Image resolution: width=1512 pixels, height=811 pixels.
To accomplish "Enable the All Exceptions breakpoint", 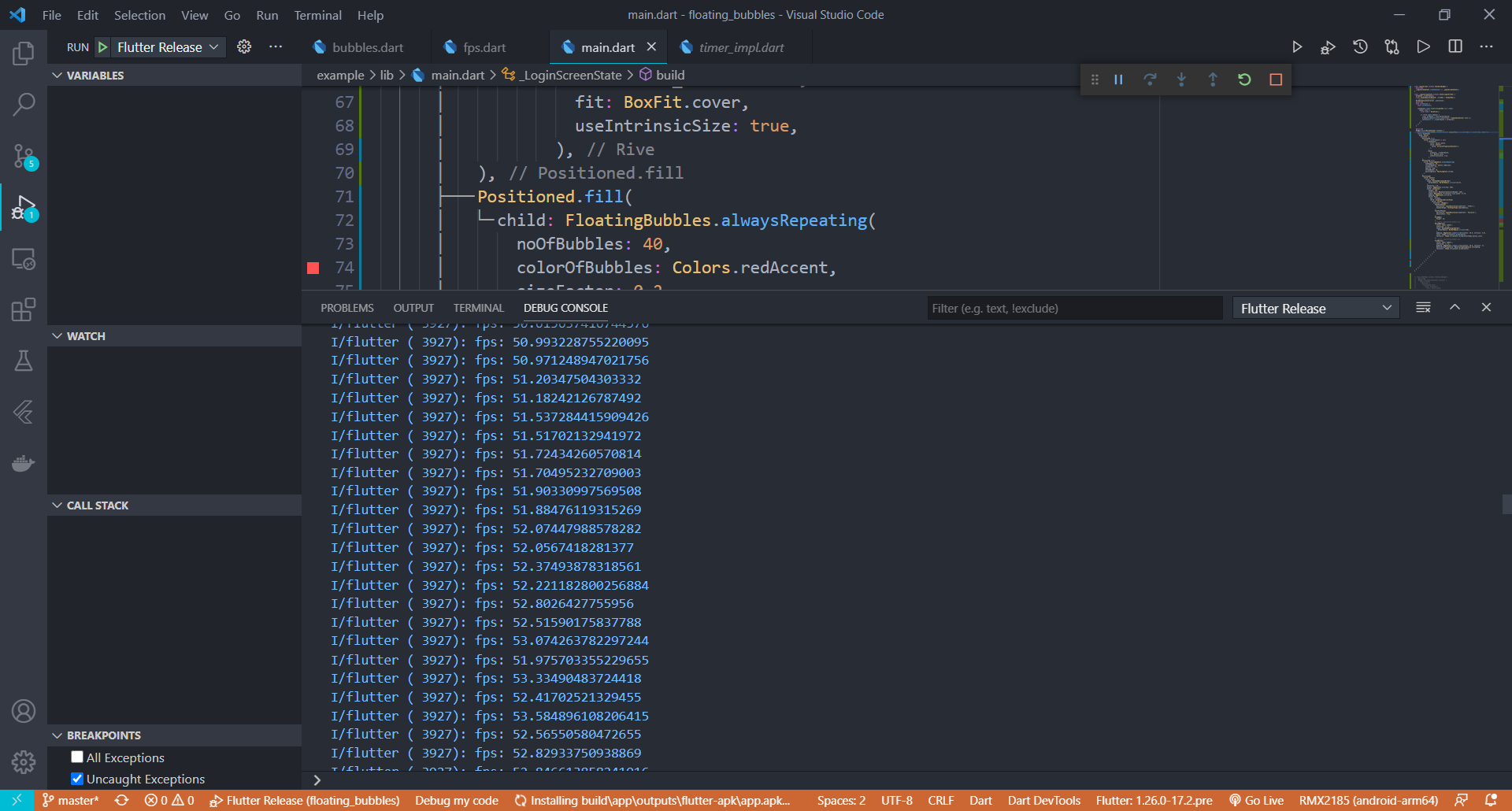I will 77,757.
